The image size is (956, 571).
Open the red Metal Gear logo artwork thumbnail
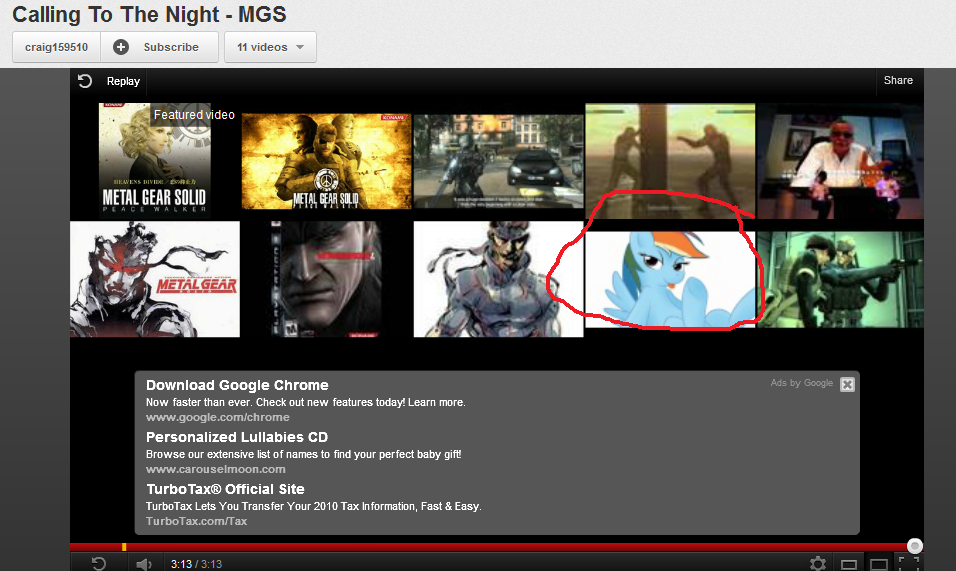point(155,279)
